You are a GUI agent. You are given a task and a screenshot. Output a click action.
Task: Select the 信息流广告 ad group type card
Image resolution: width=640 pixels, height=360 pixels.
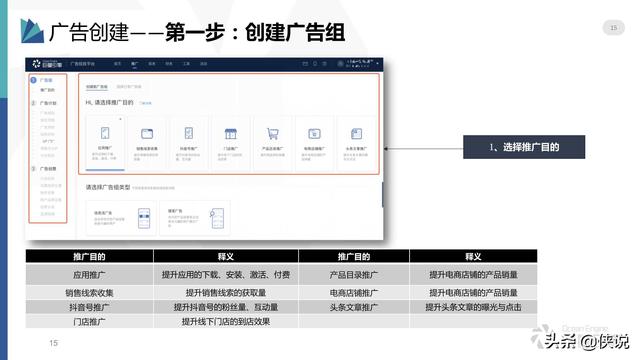tap(121, 218)
